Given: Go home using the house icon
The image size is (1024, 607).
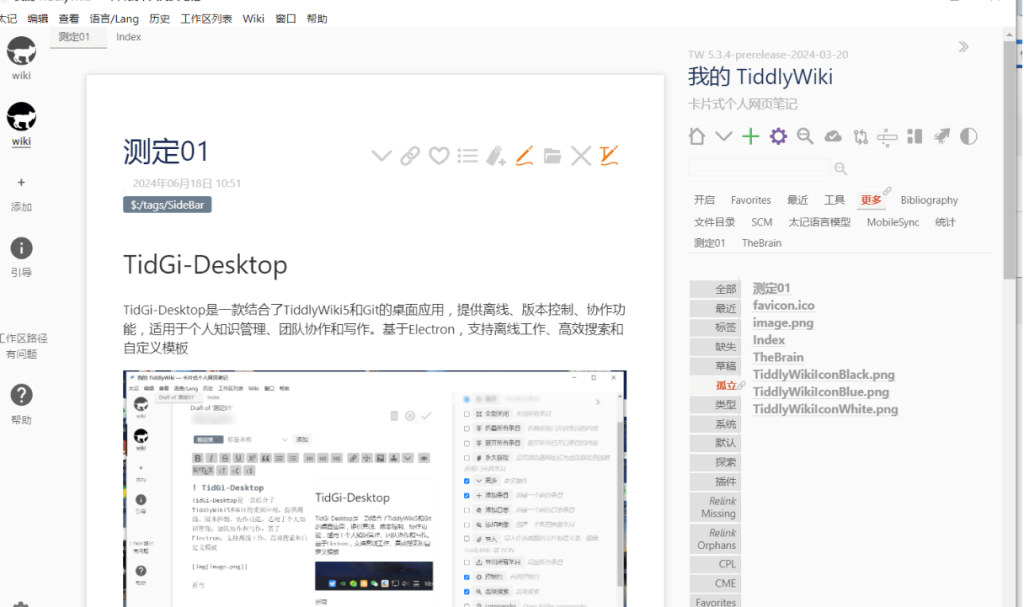Looking at the screenshot, I should (x=697, y=136).
